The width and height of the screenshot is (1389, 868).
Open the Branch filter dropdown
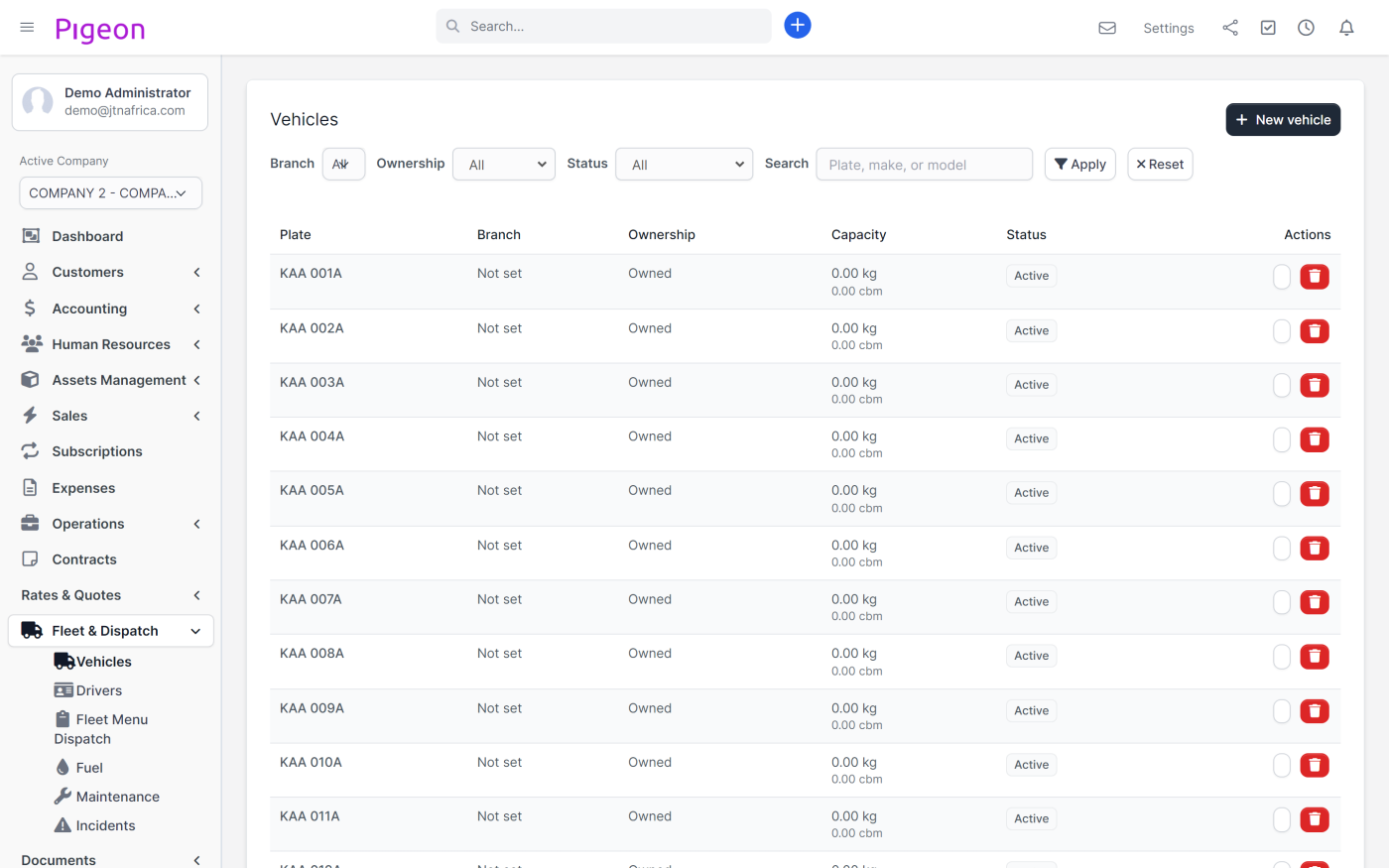(343, 164)
